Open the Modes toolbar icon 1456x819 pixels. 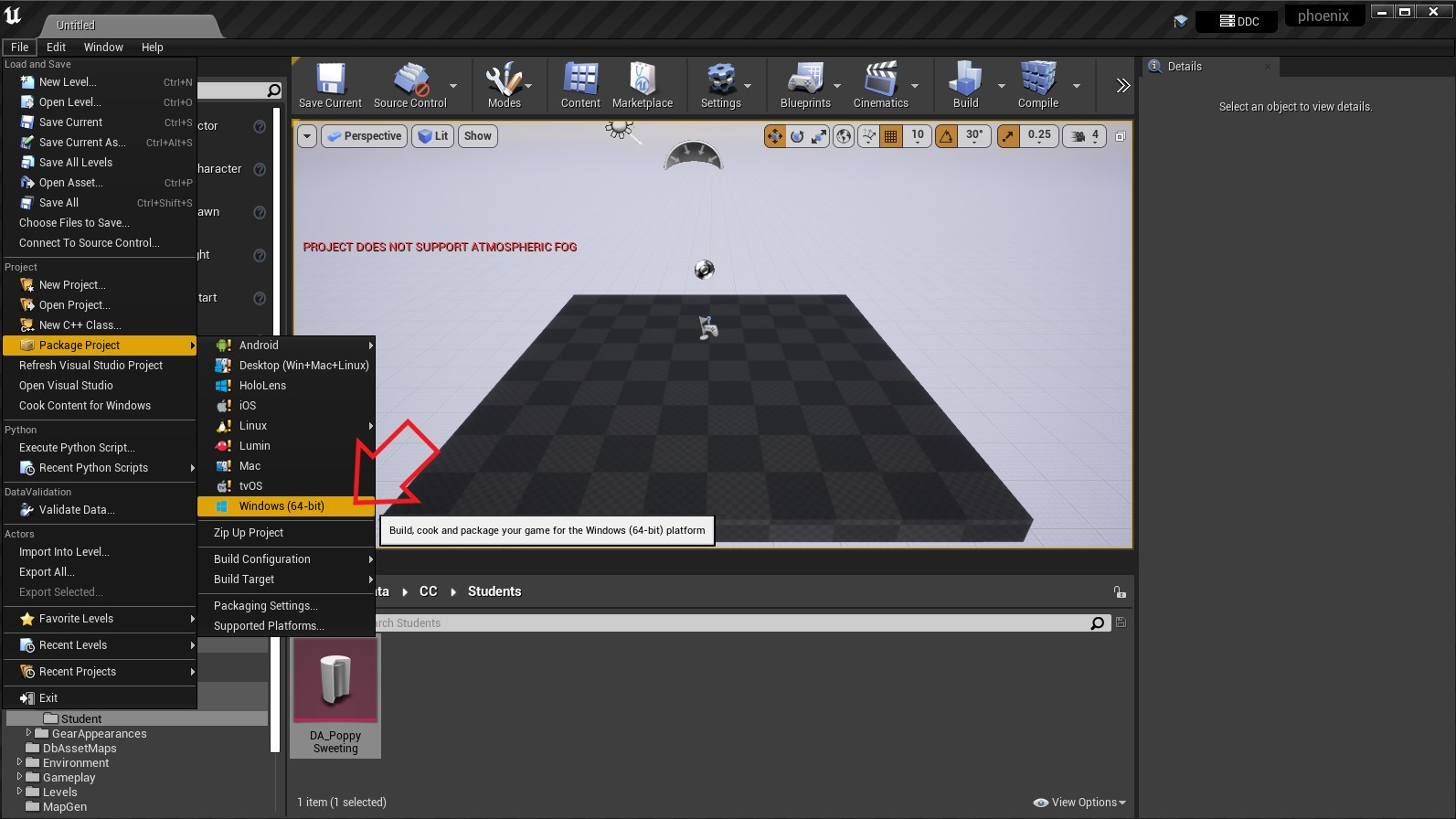pos(504,85)
